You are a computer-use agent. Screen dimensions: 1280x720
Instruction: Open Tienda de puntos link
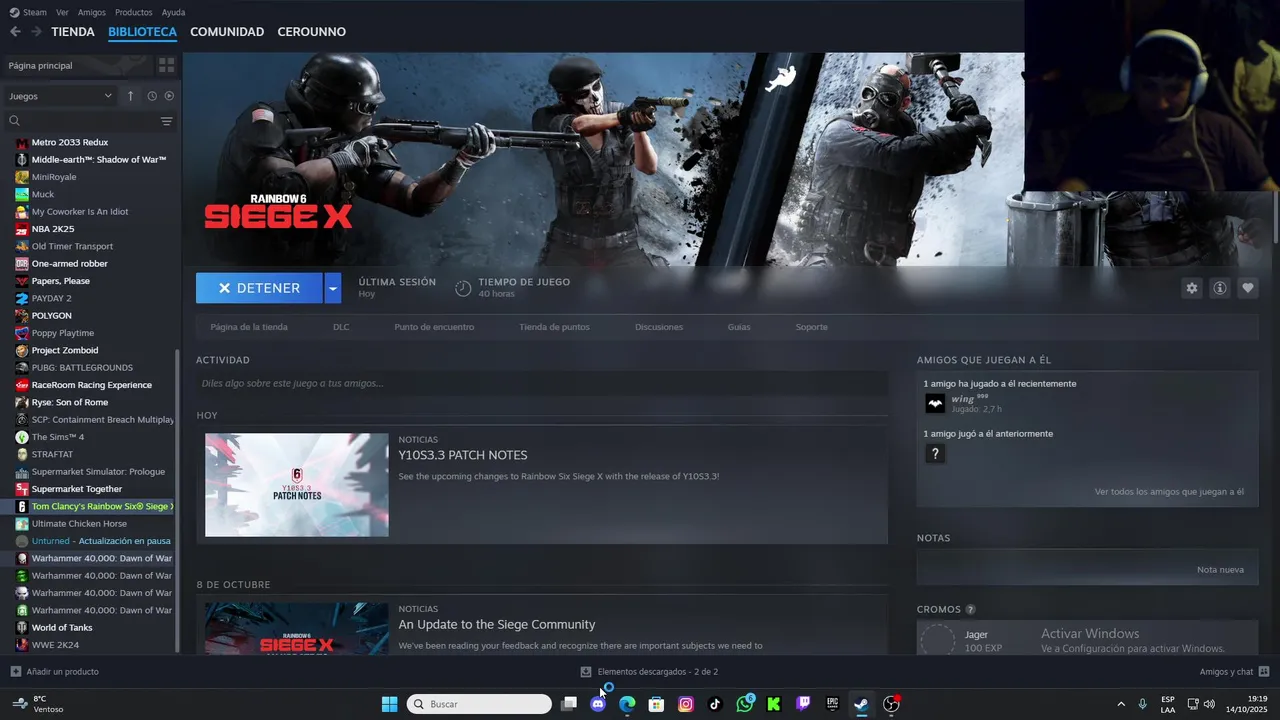point(554,327)
